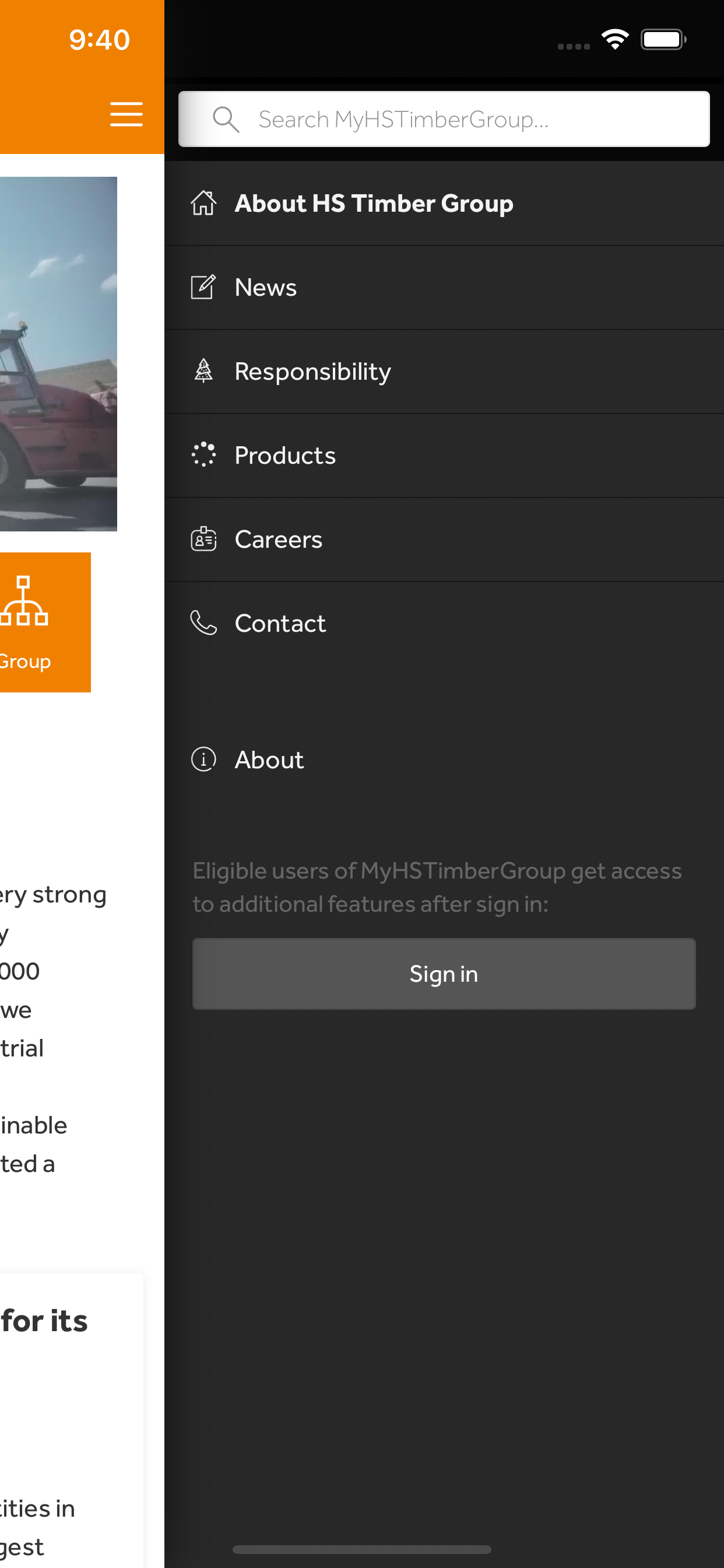Open About HS Timber Group menu item
724x1568 pixels.
444,204
